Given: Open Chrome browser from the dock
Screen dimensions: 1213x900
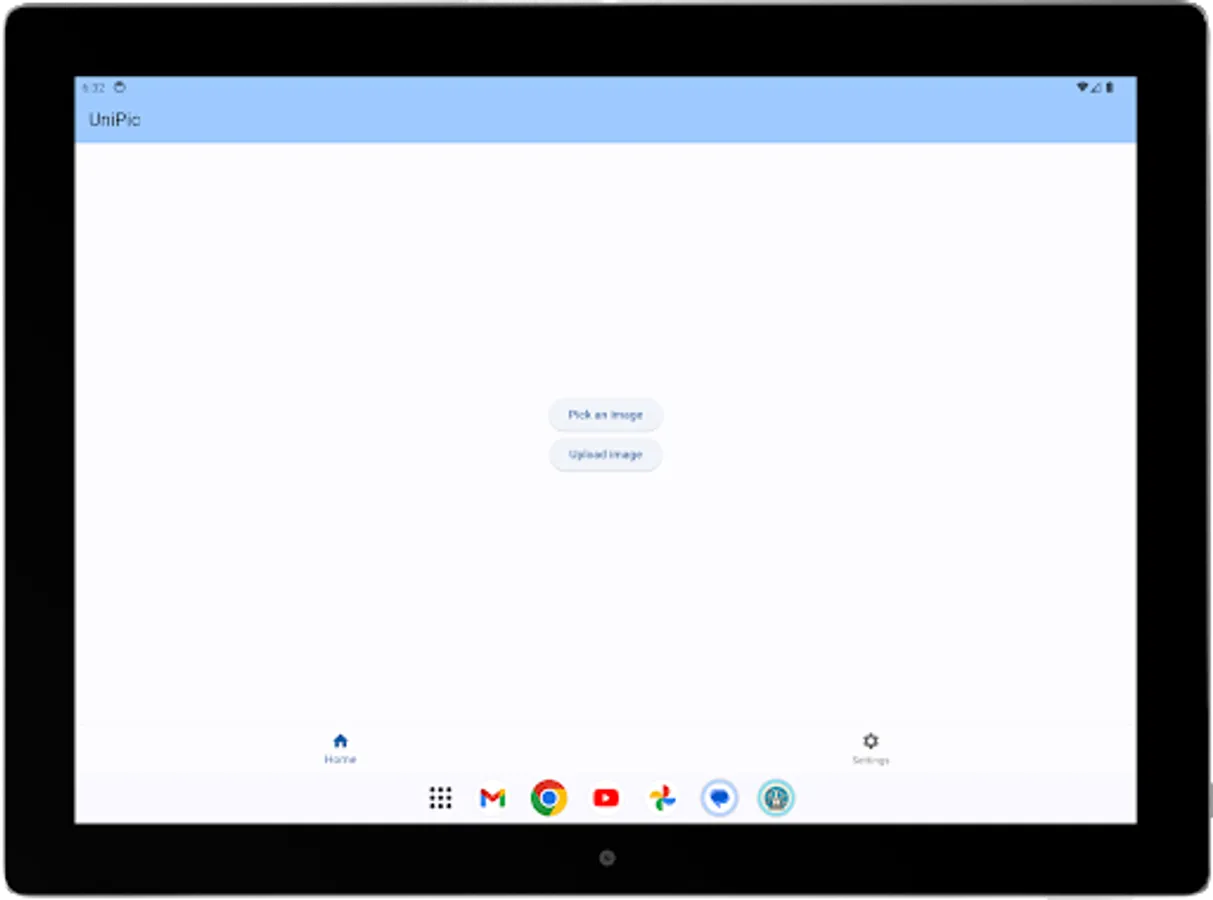Looking at the screenshot, I should coord(548,798).
